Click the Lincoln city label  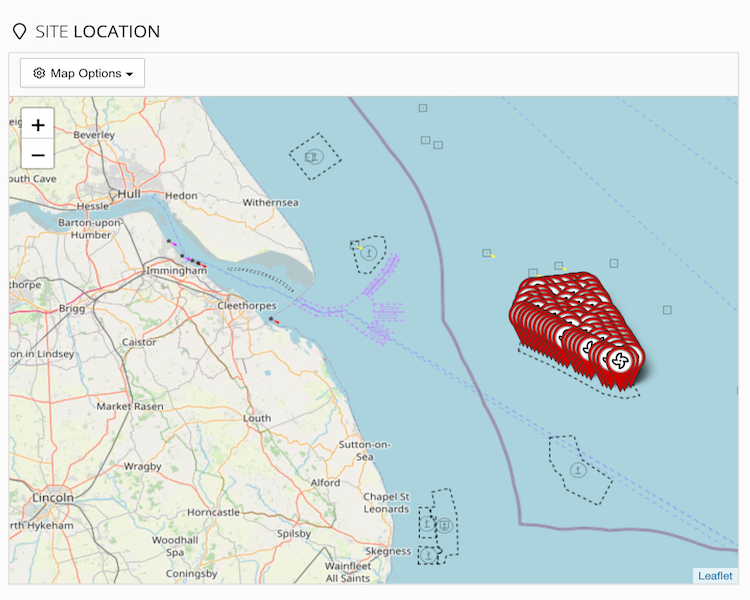(52, 497)
